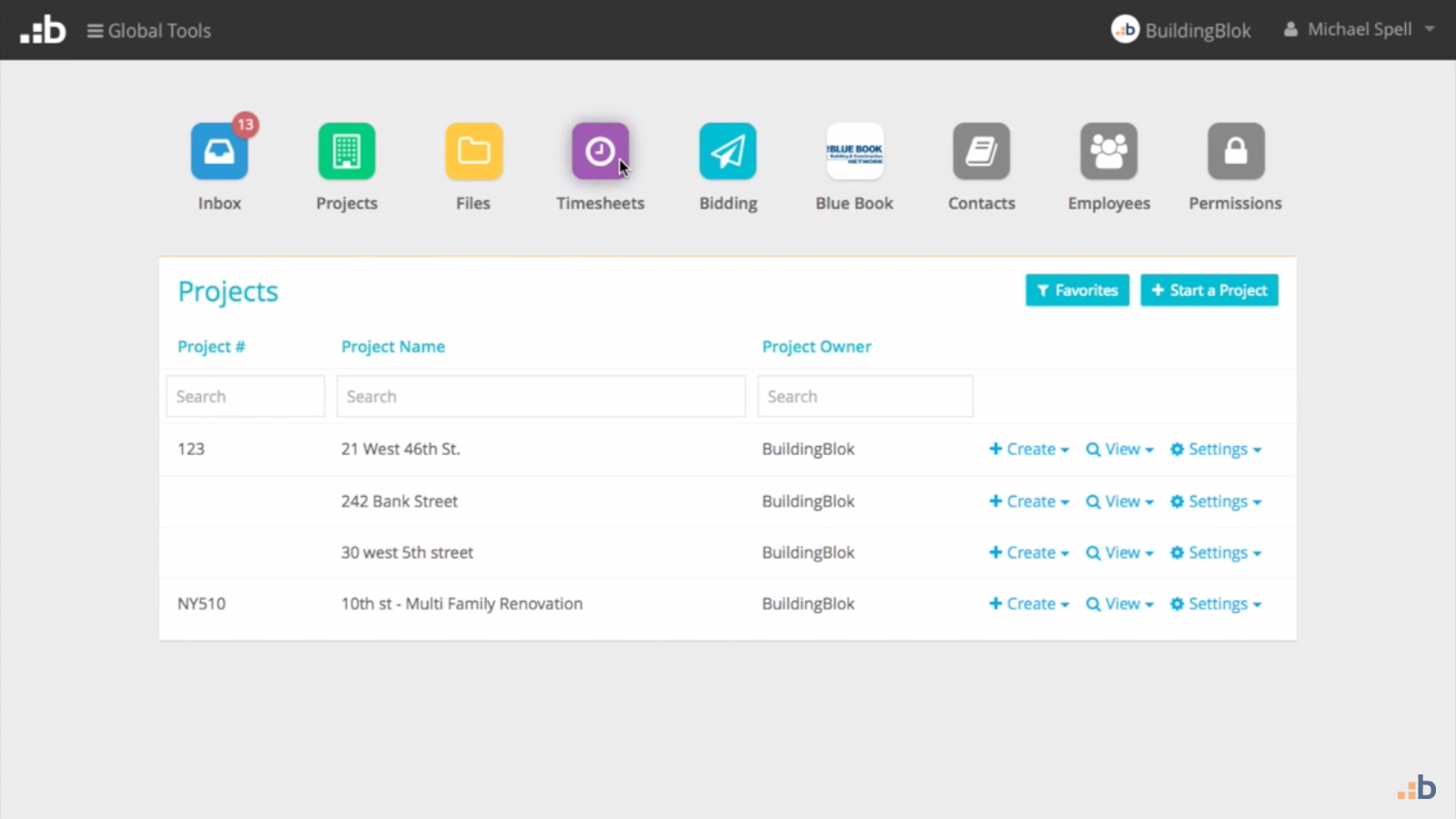Open View dropdown for 30 west 5th street
Screen dimensions: 1456x819
1119,552
